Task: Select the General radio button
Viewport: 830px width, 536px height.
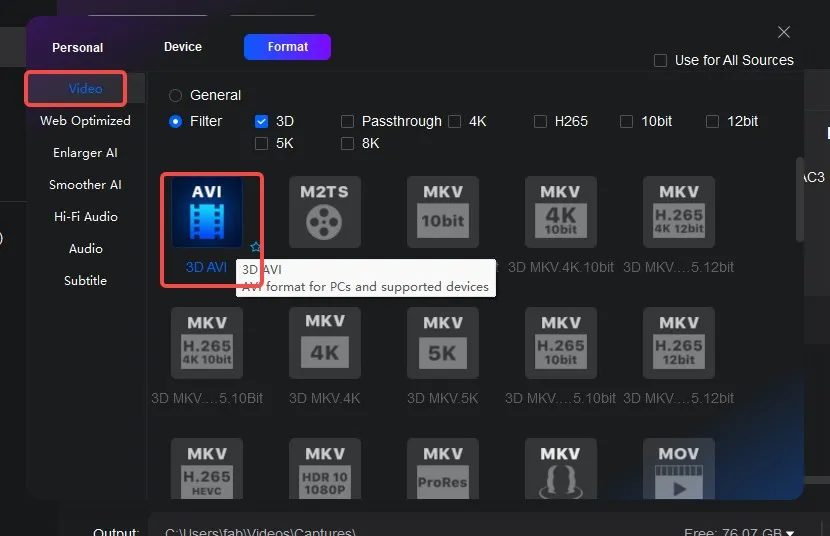Action: pyautogui.click(x=176, y=95)
